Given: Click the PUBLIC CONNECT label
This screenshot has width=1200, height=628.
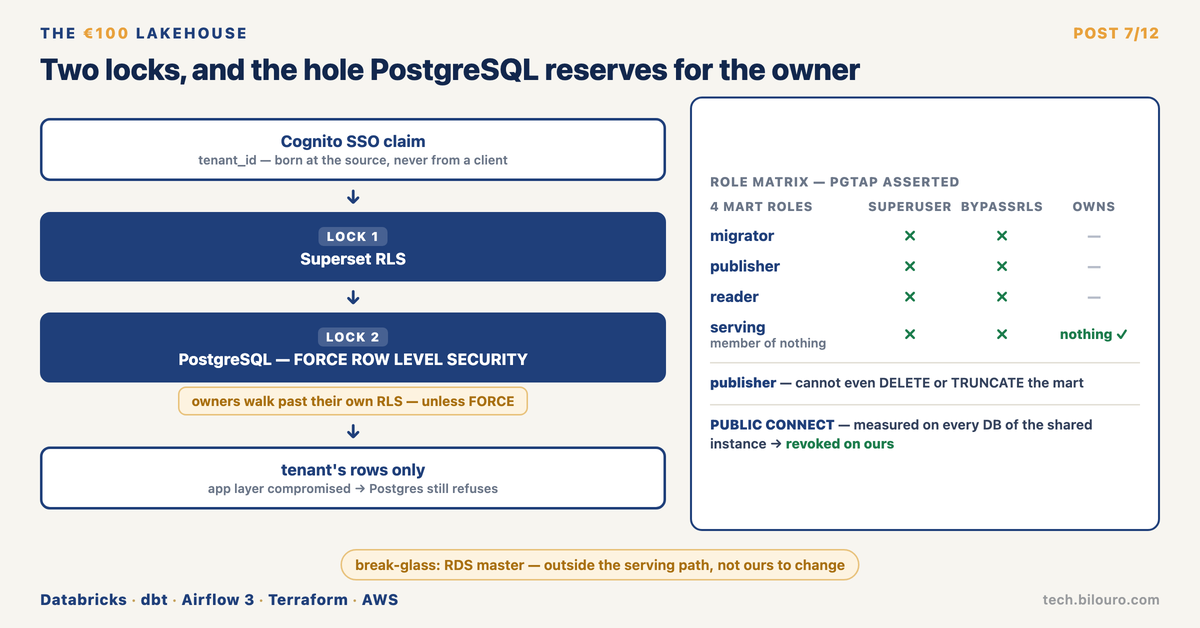Looking at the screenshot, I should 774,425.
